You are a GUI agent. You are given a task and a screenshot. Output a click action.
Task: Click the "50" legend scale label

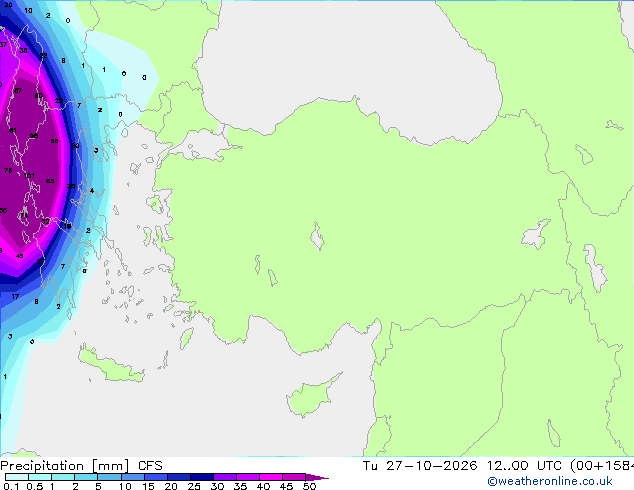coord(309,486)
